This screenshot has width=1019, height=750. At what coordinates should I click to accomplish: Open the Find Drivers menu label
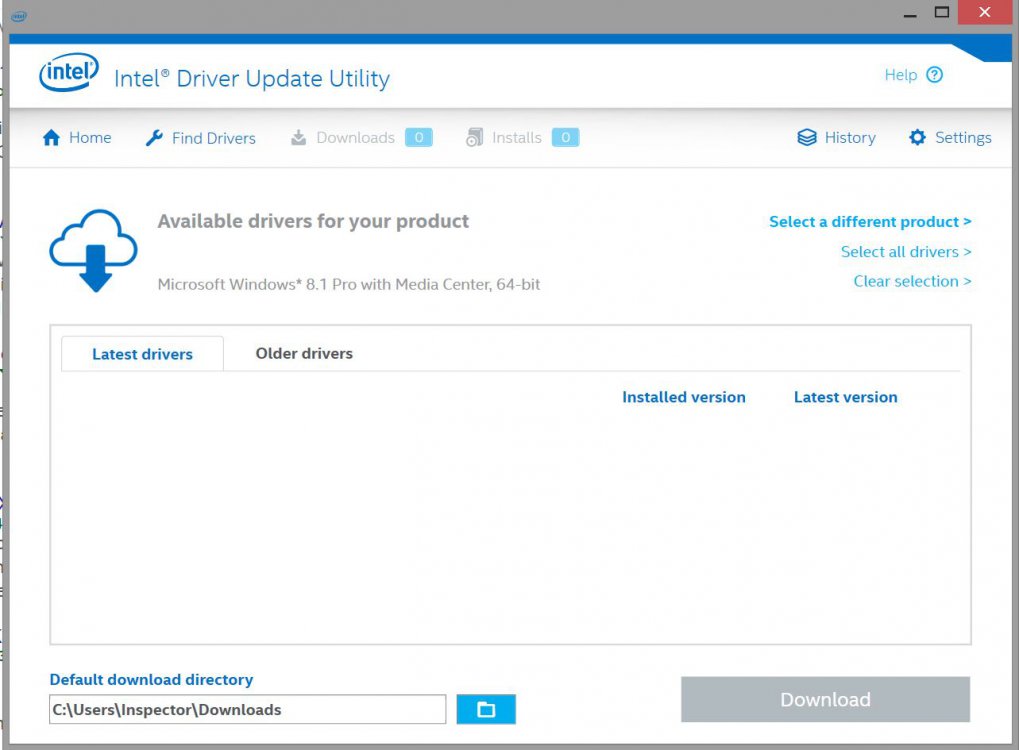click(214, 138)
